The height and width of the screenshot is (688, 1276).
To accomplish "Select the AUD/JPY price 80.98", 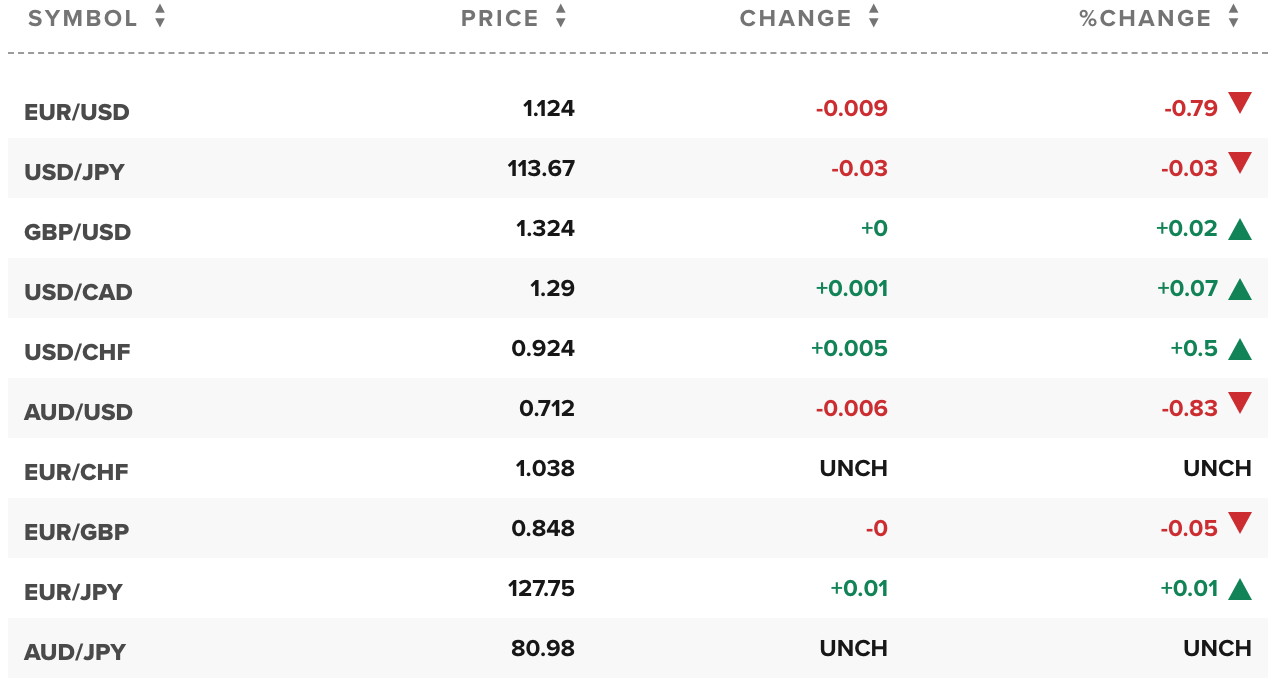I will click(x=543, y=648).
